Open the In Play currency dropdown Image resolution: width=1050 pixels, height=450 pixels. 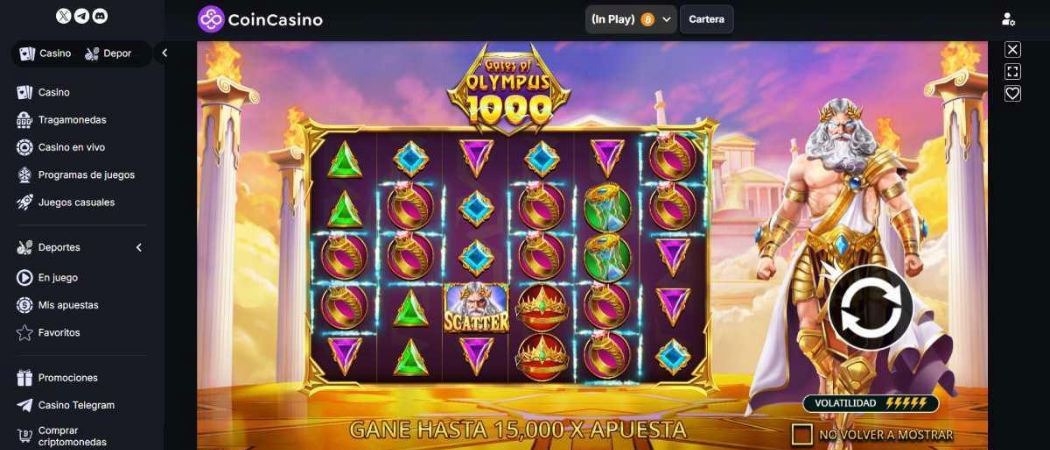pos(631,19)
